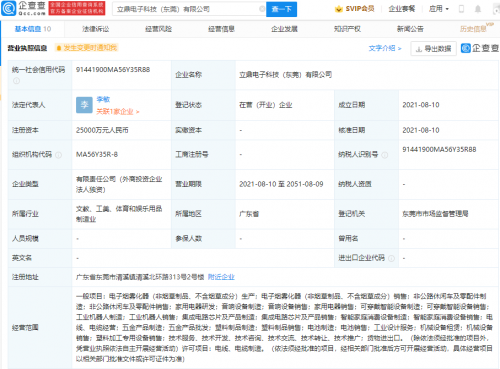Go to 知识产权 tab
500x369 pixels.
coord(347,29)
